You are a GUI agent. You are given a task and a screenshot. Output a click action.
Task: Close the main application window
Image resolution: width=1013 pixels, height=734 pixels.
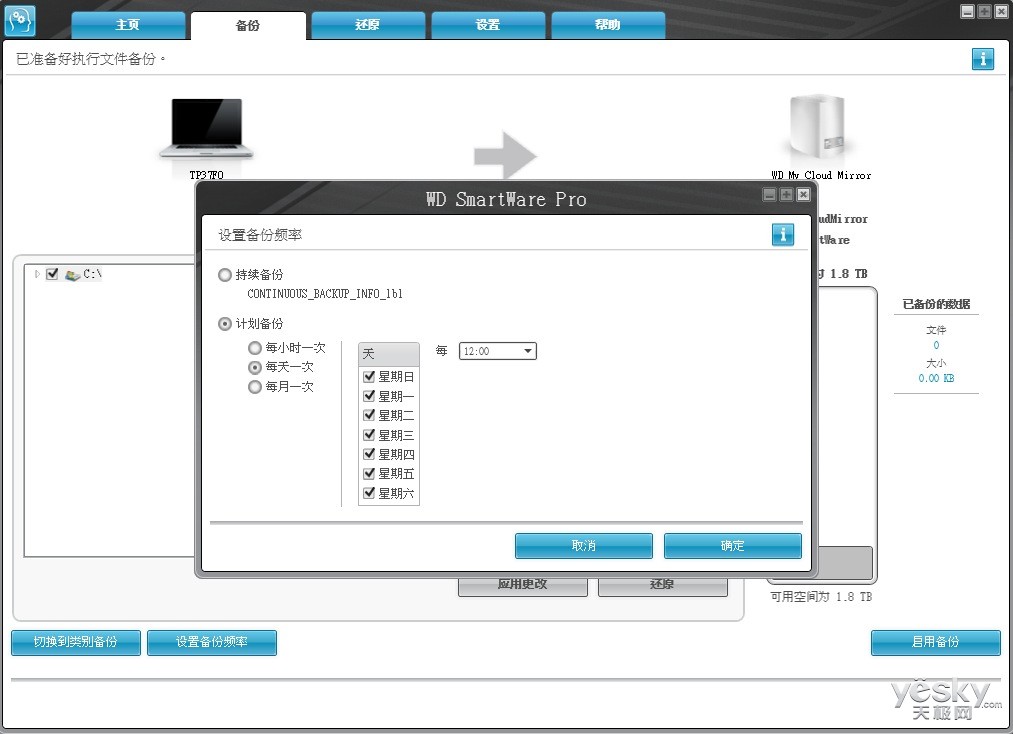coord(1001,12)
